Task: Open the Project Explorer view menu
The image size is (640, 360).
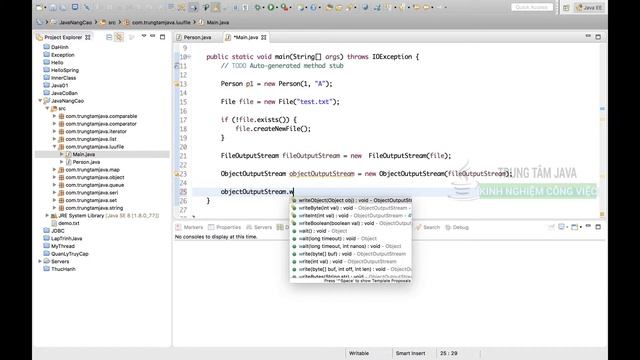Action: click(x=144, y=36)
